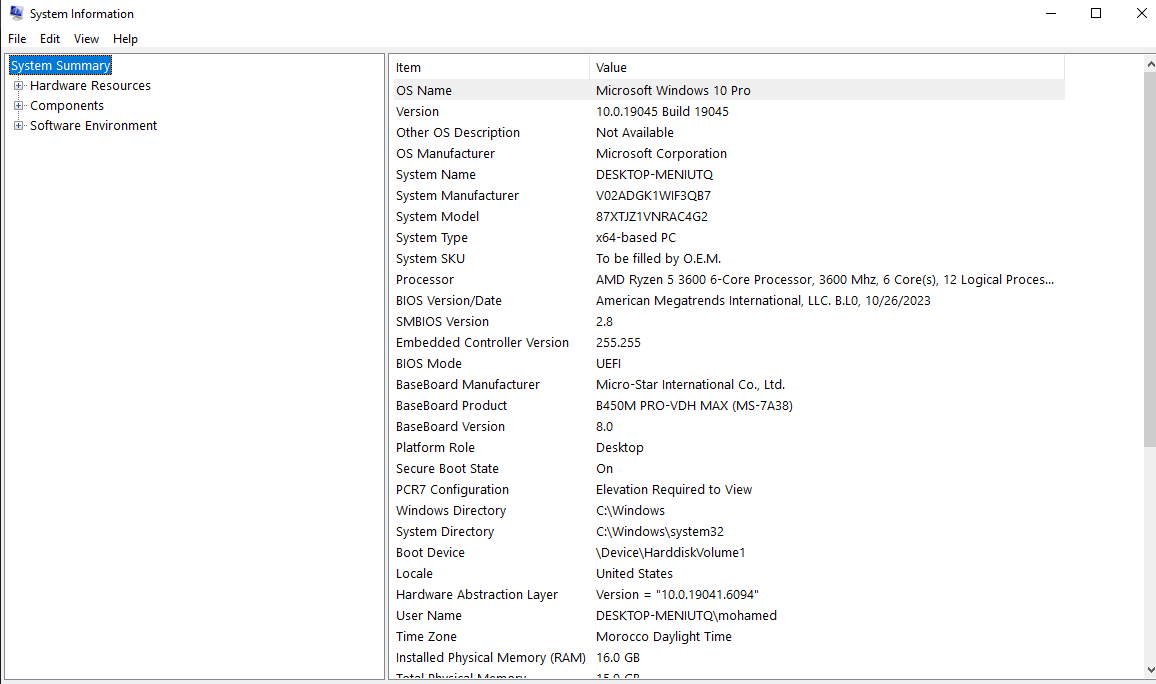Open the Edit menu
This screenshot has height=684, width=1156.
click(50, 39)
